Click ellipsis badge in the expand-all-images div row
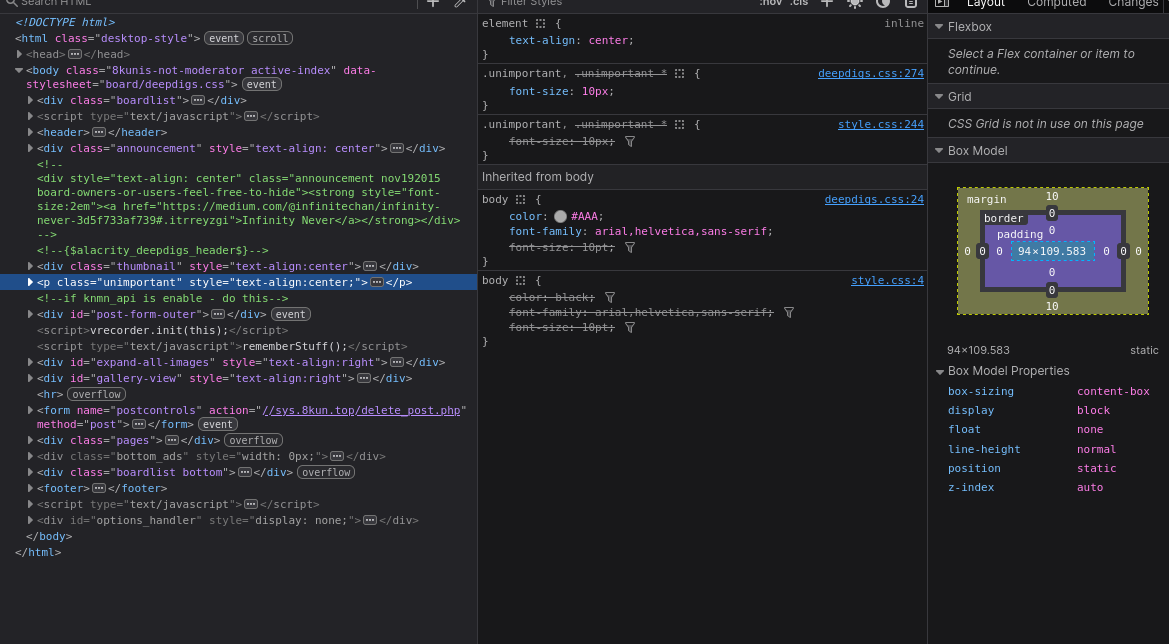1169x644 pixels. point(397,362)
